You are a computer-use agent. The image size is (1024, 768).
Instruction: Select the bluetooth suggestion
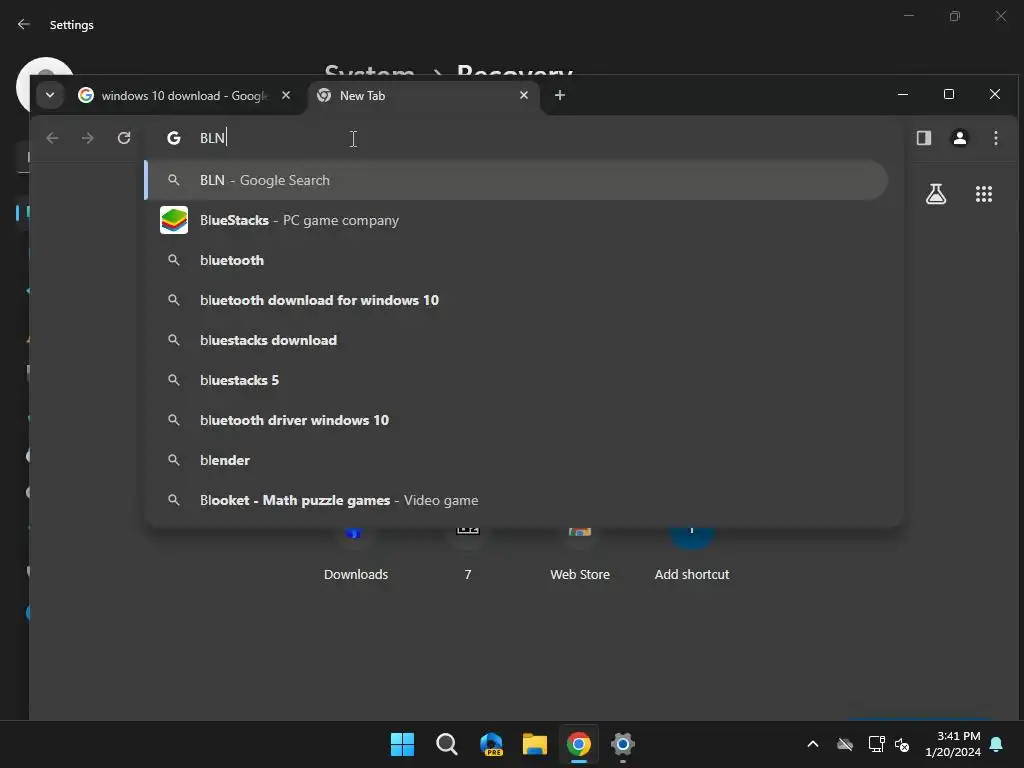[516, 260]
